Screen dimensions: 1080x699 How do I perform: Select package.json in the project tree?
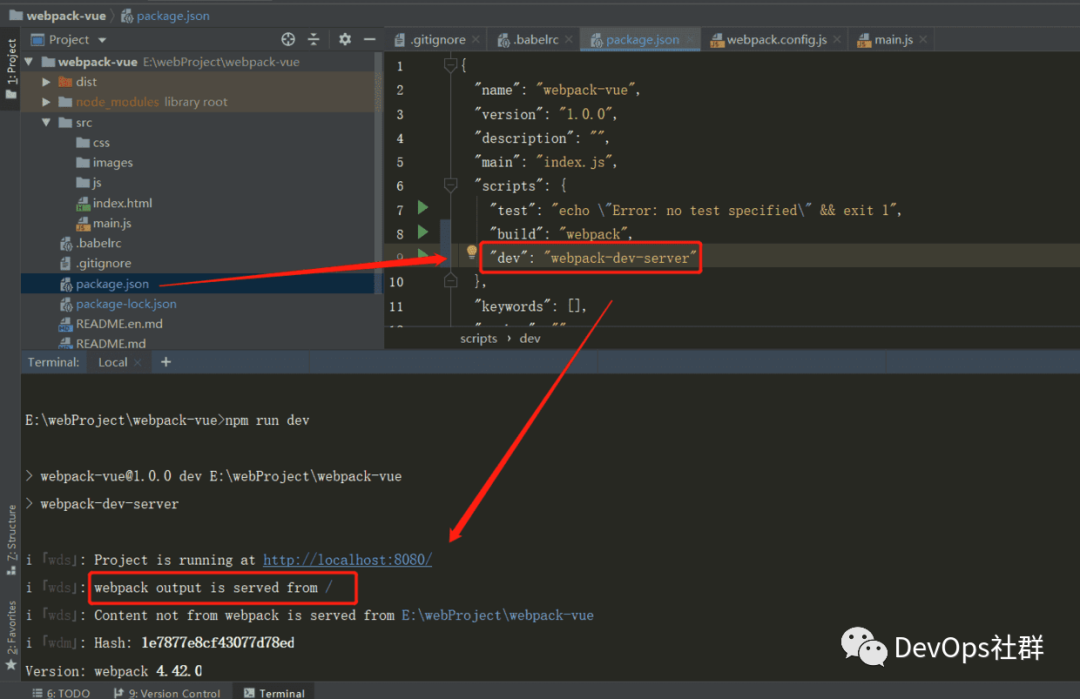pos(104,284)
